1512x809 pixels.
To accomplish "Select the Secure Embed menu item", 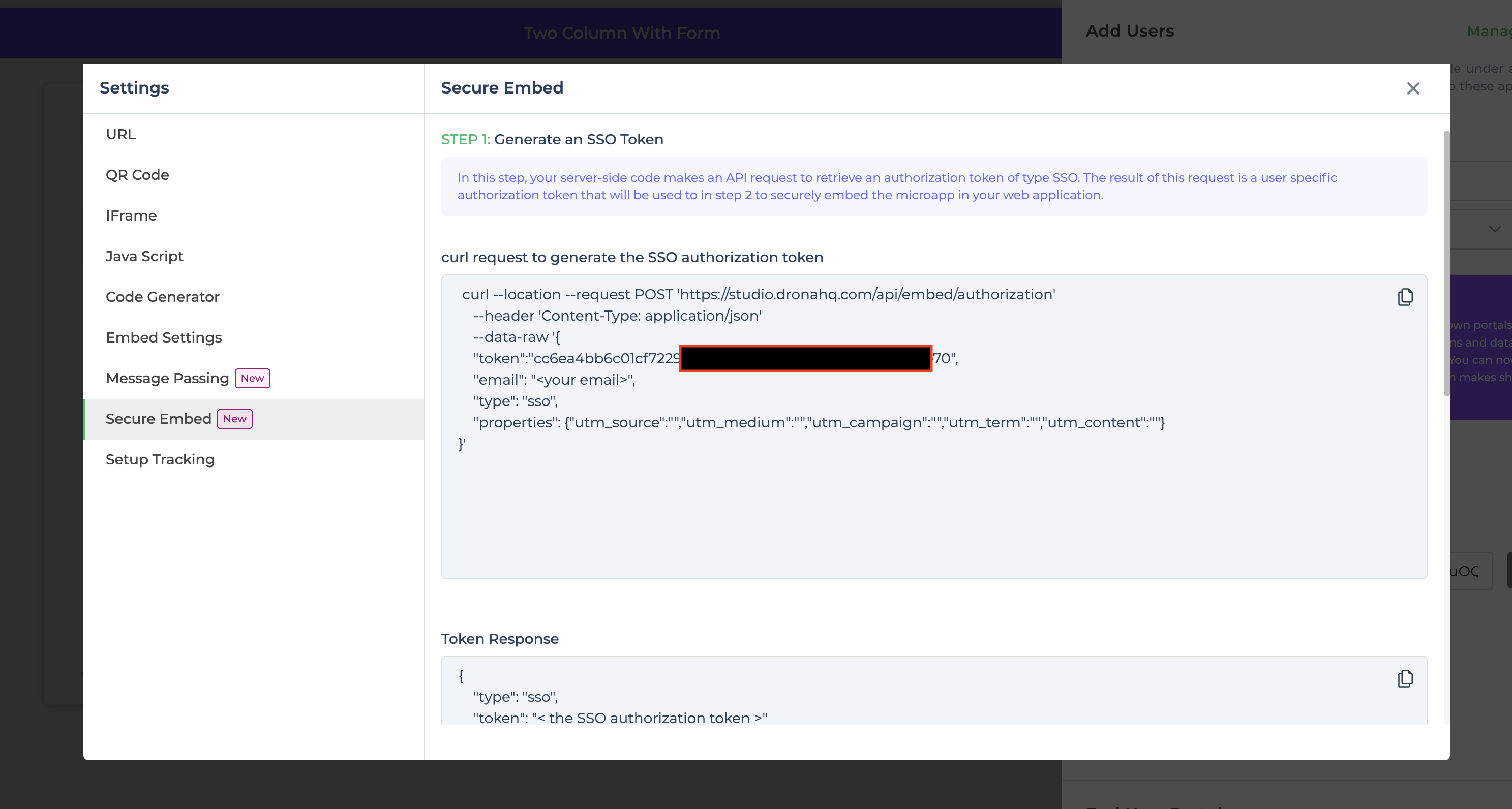I will tap(254, 419).
